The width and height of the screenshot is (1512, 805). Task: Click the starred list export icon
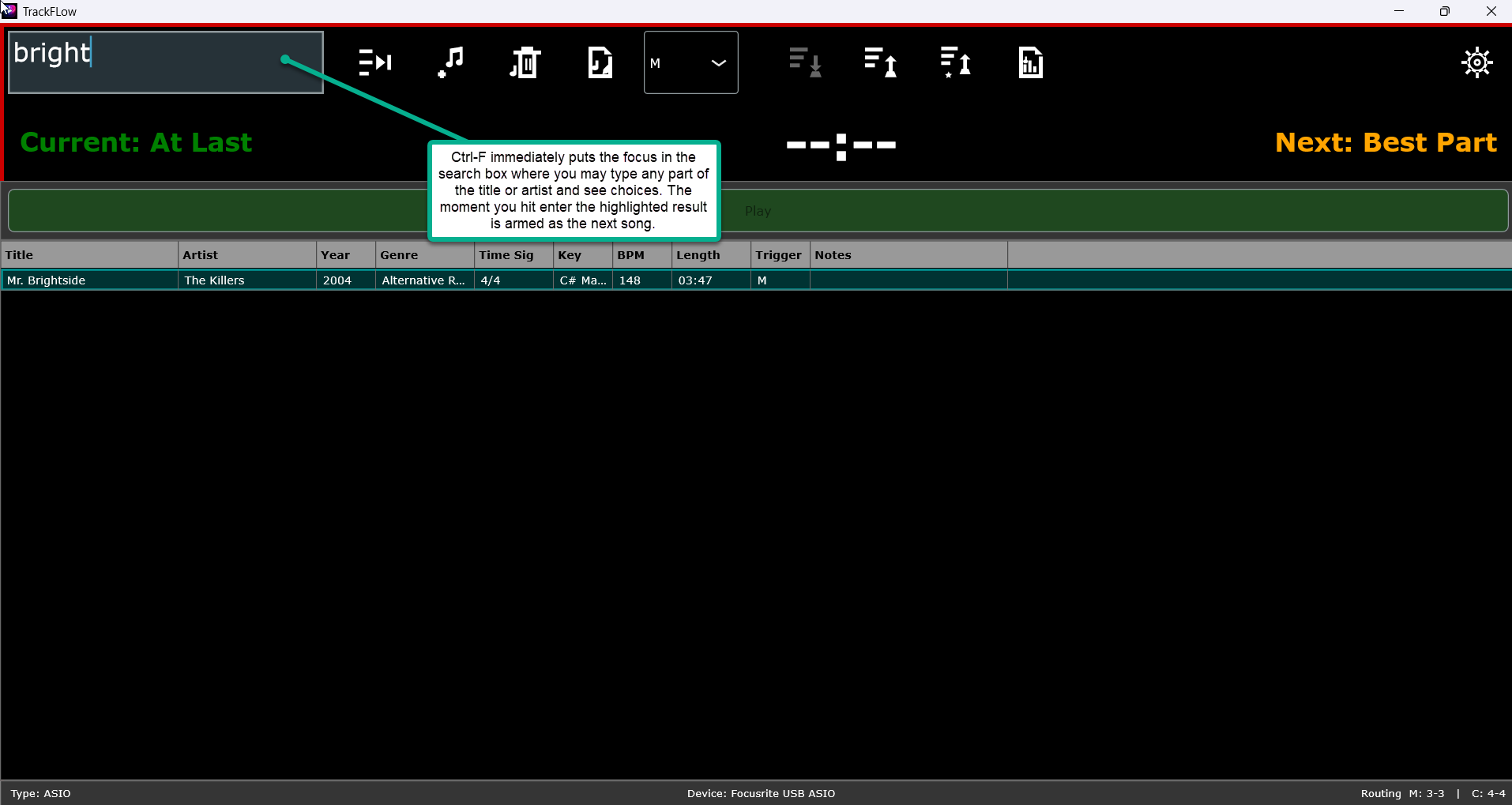[955, 62]
